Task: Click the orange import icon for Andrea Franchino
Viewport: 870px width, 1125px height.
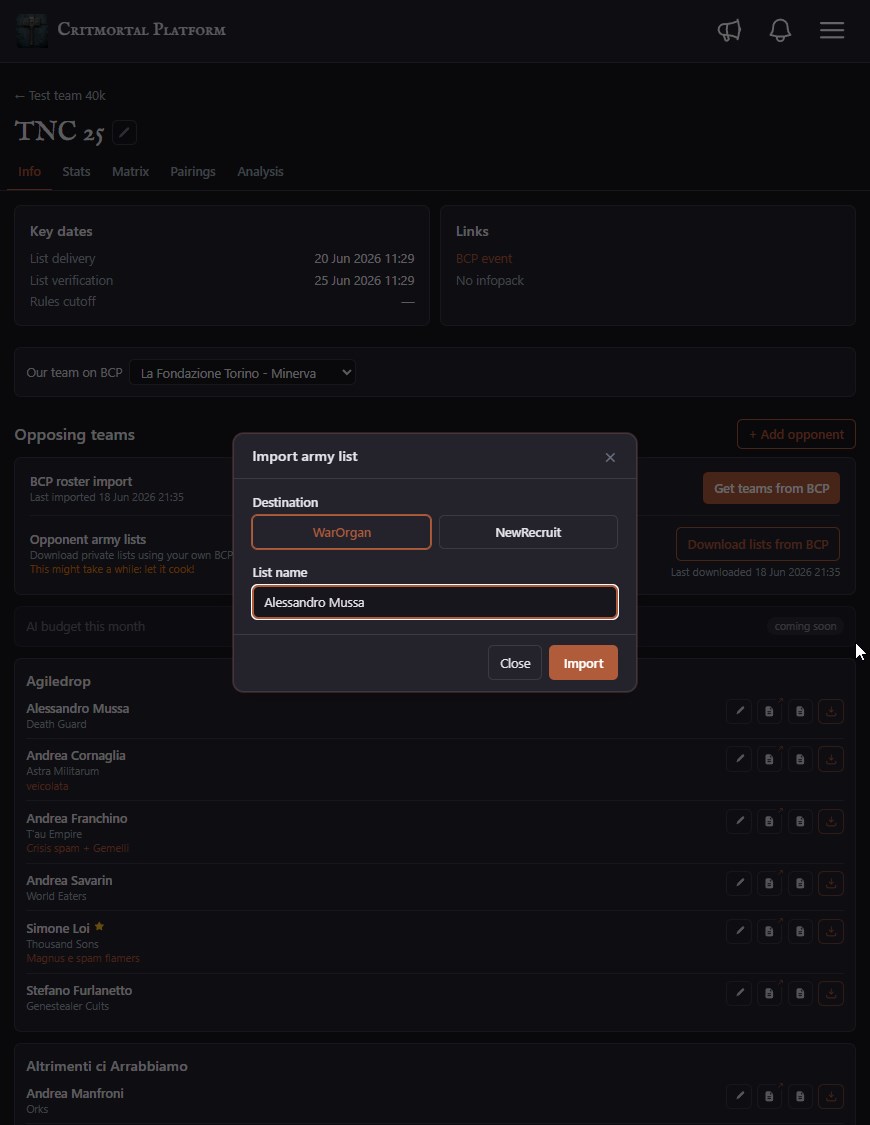Action: click(831, 821)
